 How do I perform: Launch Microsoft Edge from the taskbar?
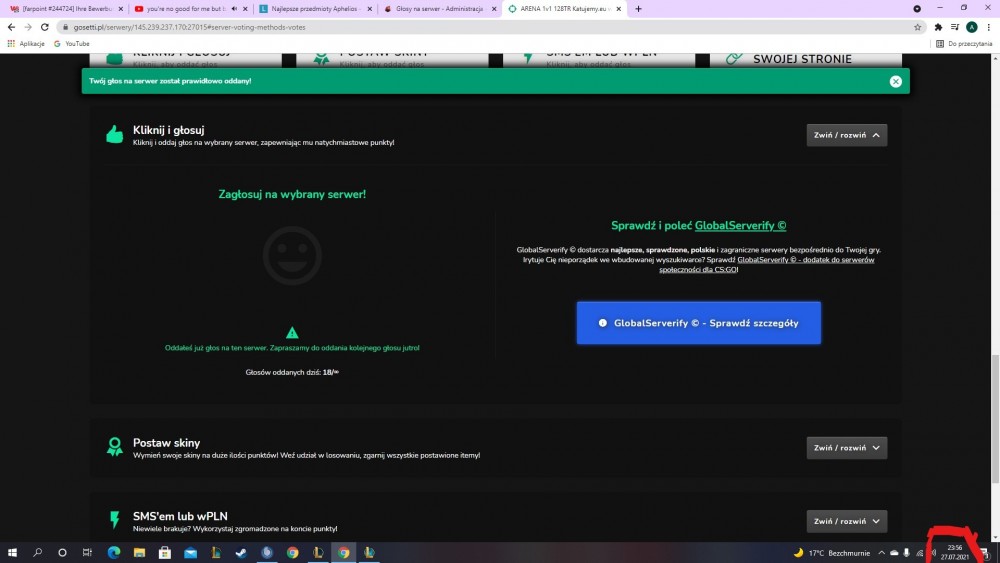tap(114, 552)
